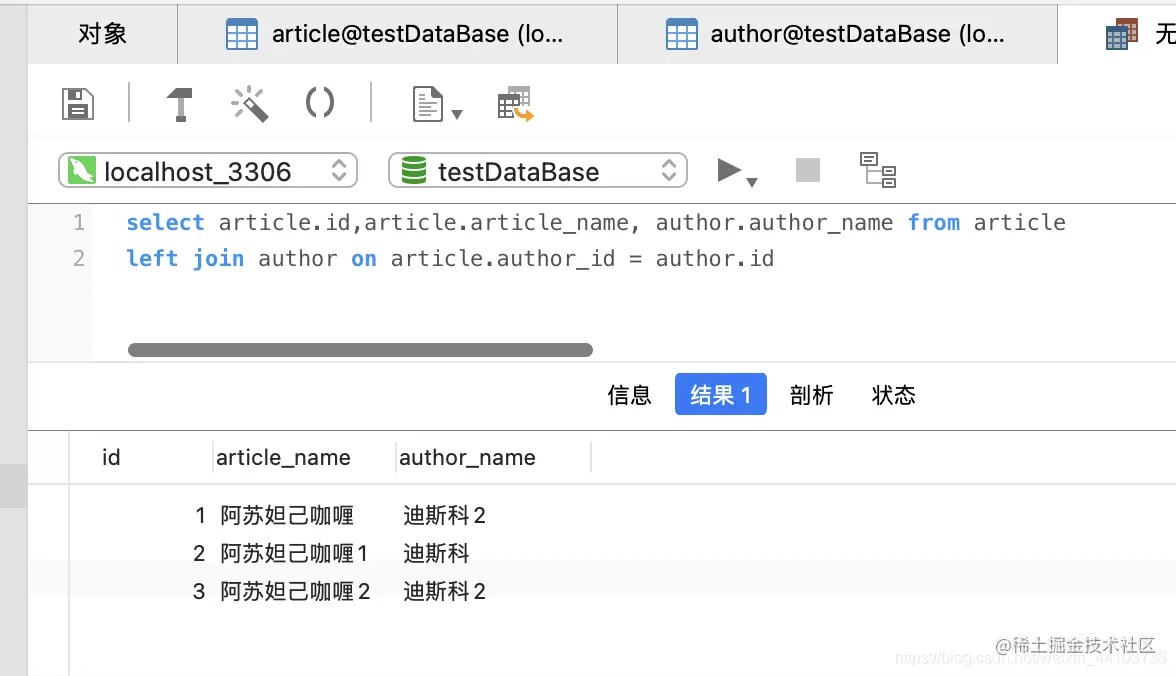Select cell 阿苏妲己咖喱1 in results
1176x676 pixels.
pyautogui.click(x=294, y=553)
